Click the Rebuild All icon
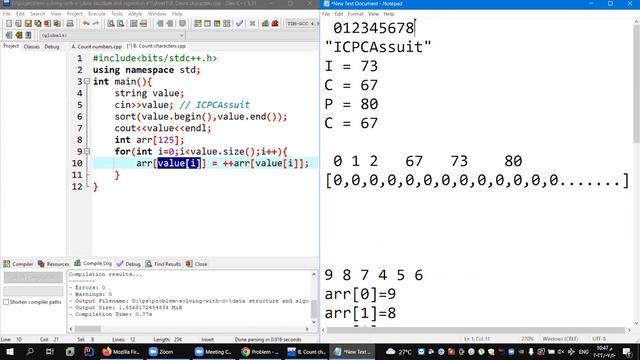 tap(227, 24)
